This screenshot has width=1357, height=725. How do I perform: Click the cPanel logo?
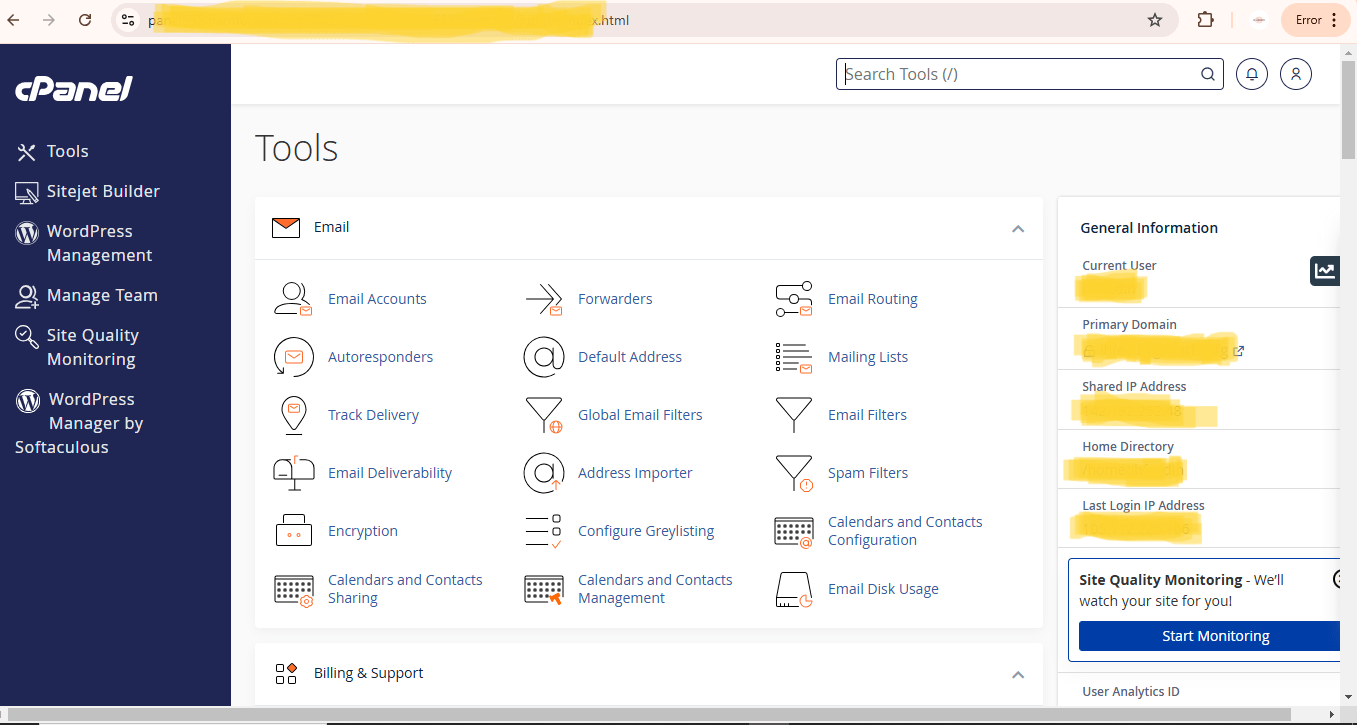coord(74,90)
